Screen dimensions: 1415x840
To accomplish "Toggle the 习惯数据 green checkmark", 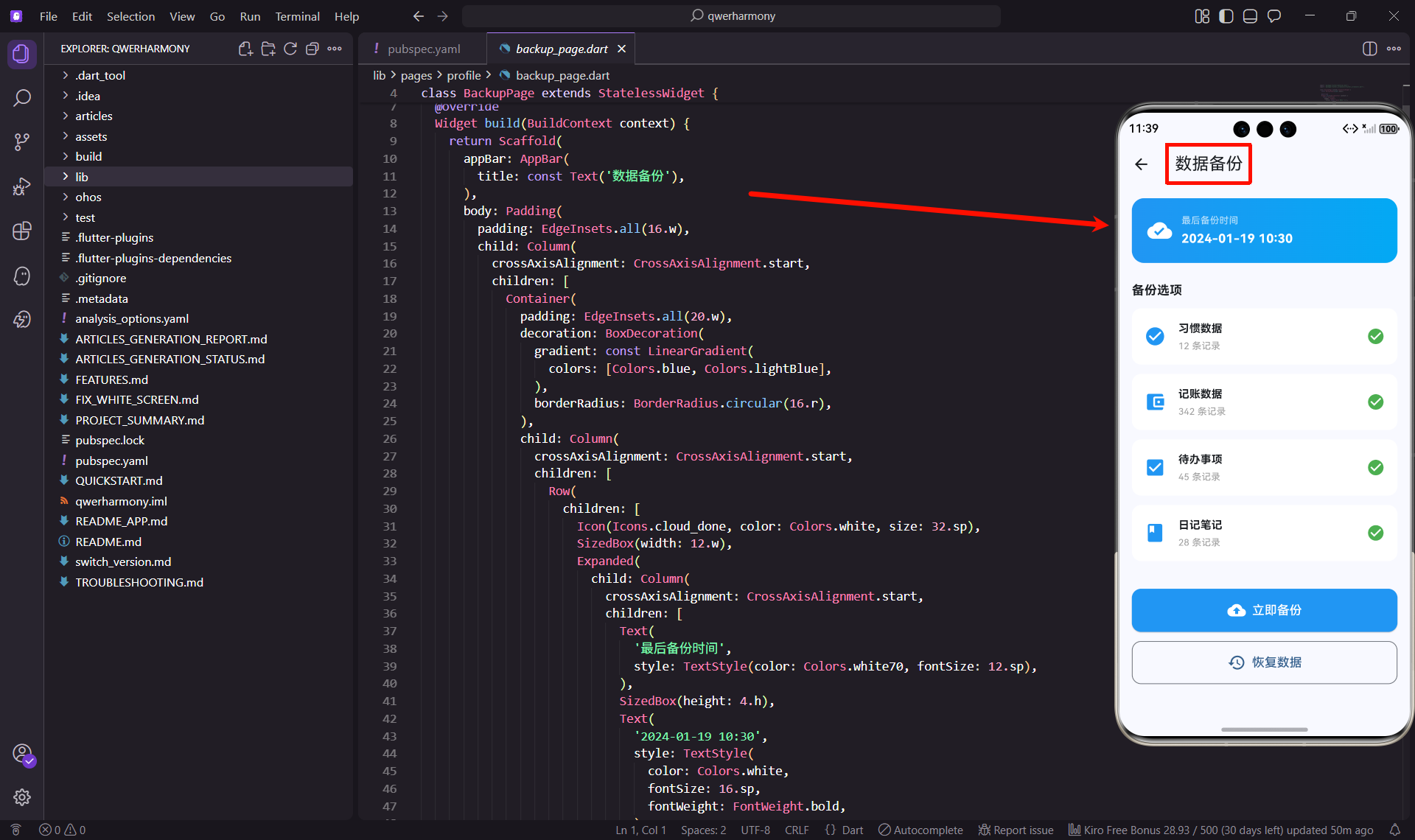I will [x=1375, y=336].
